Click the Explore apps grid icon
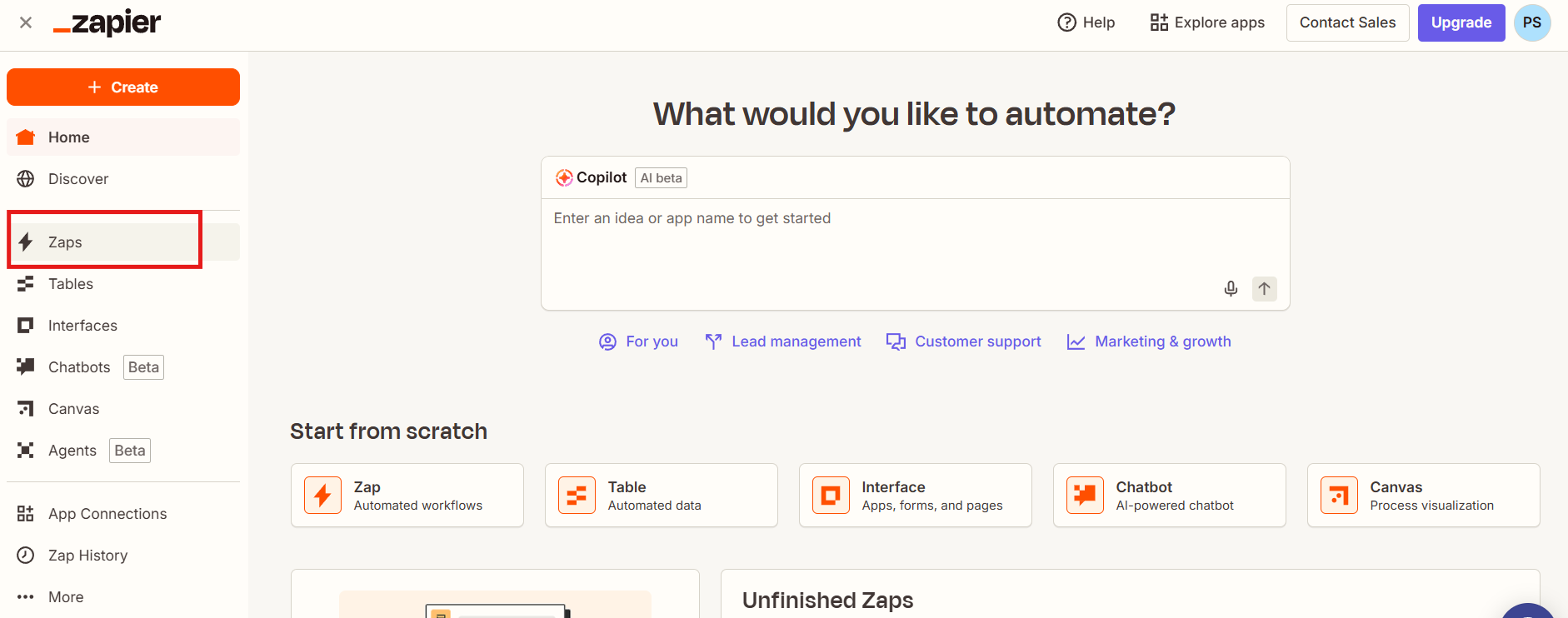Image resolution: width=1568 pixels, height=618 pixels. [1159, 22]
